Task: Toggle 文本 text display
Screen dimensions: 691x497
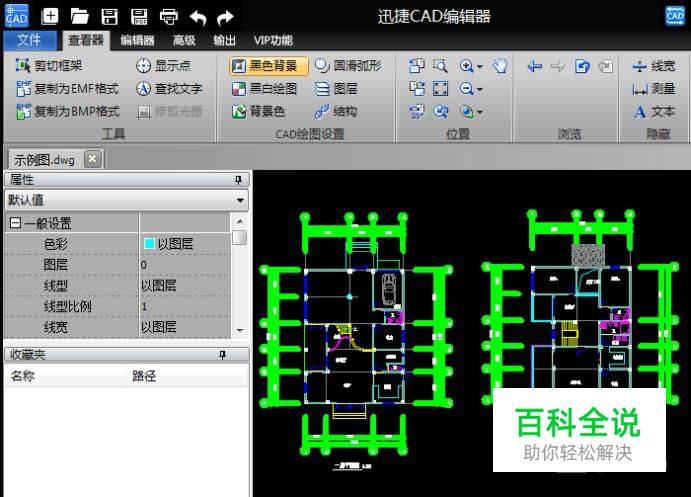Action: coord(654,112)
